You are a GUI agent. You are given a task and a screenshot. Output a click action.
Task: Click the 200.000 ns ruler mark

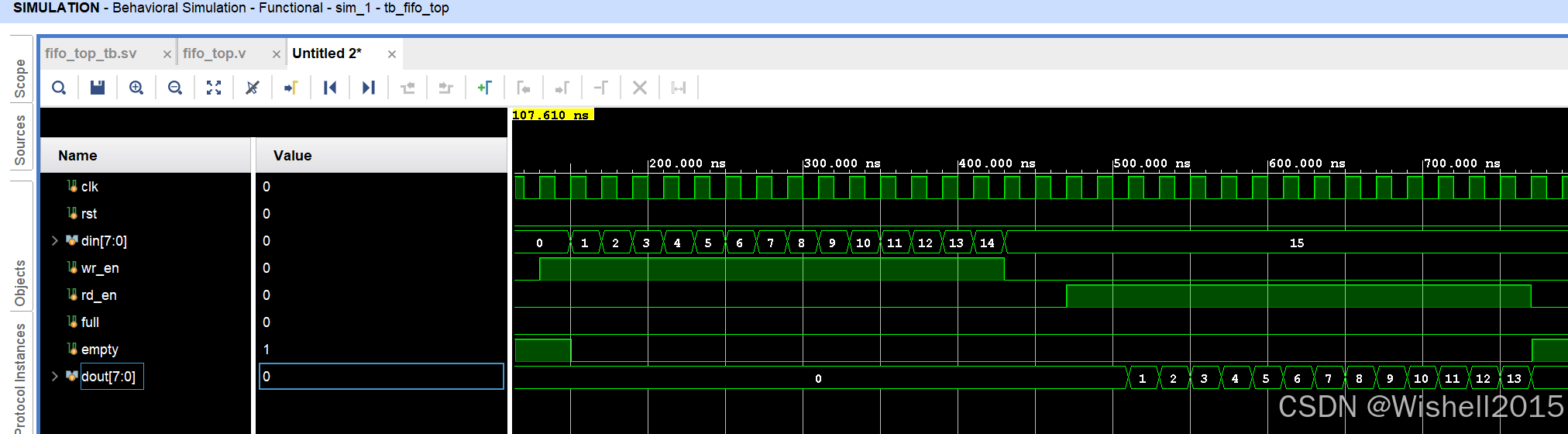tap(687, 164)
